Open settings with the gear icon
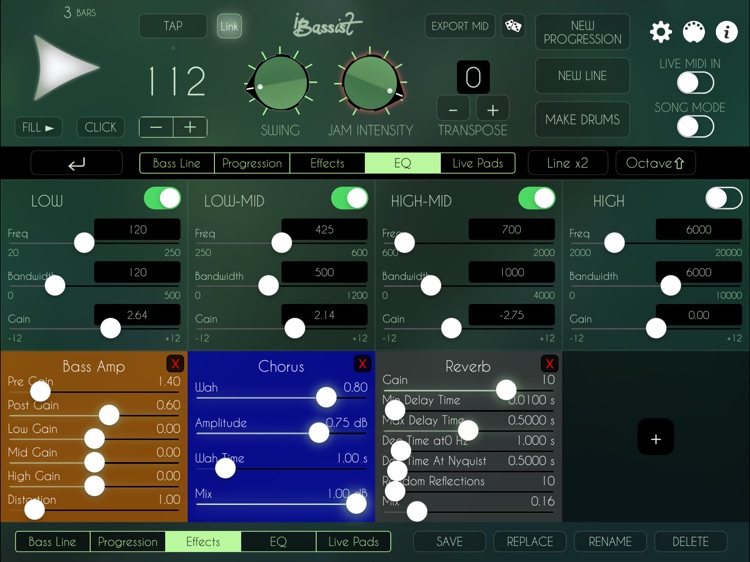 click(661, 32)
